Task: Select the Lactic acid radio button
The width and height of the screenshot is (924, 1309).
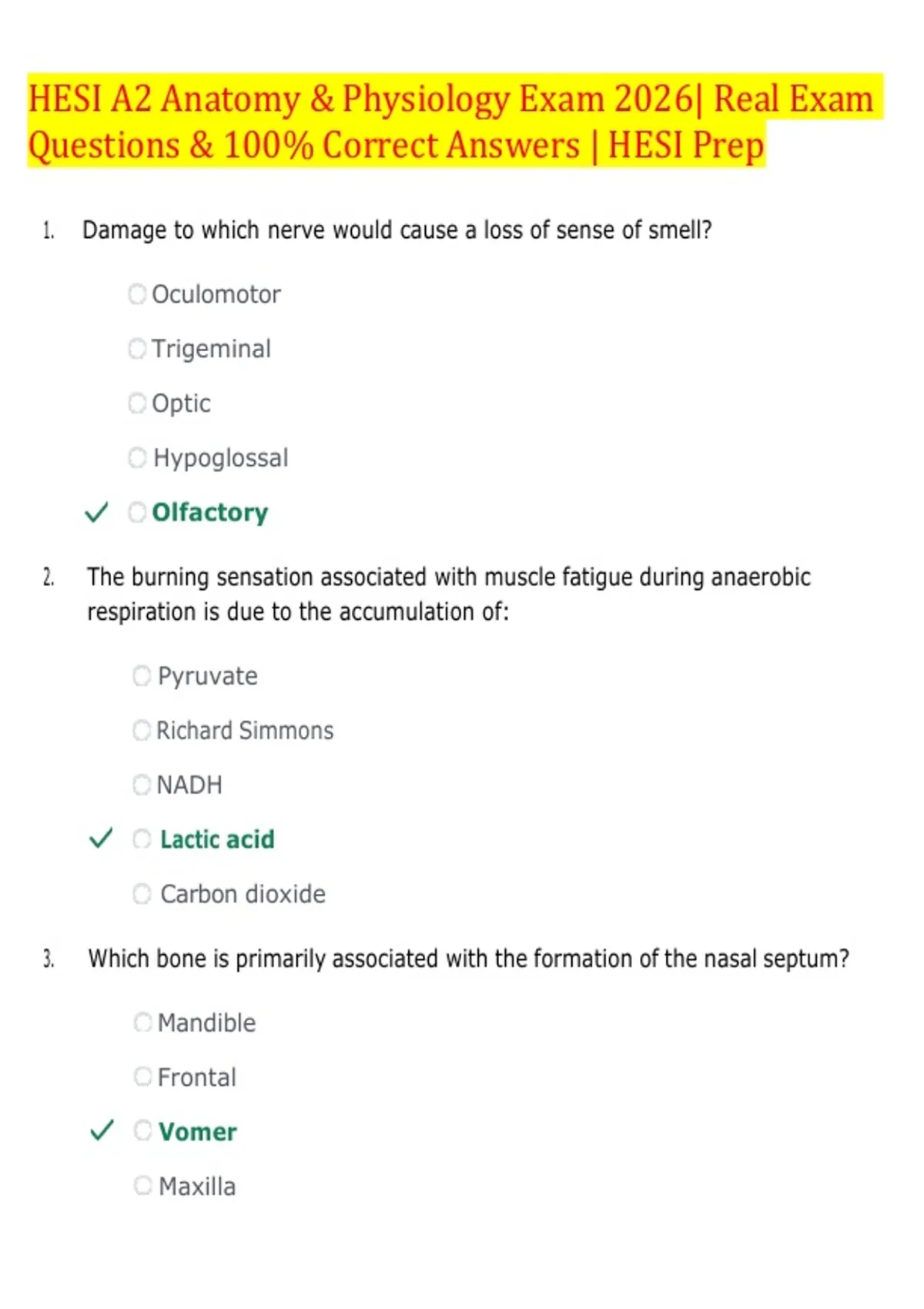Action: click(x=142, y=839)
